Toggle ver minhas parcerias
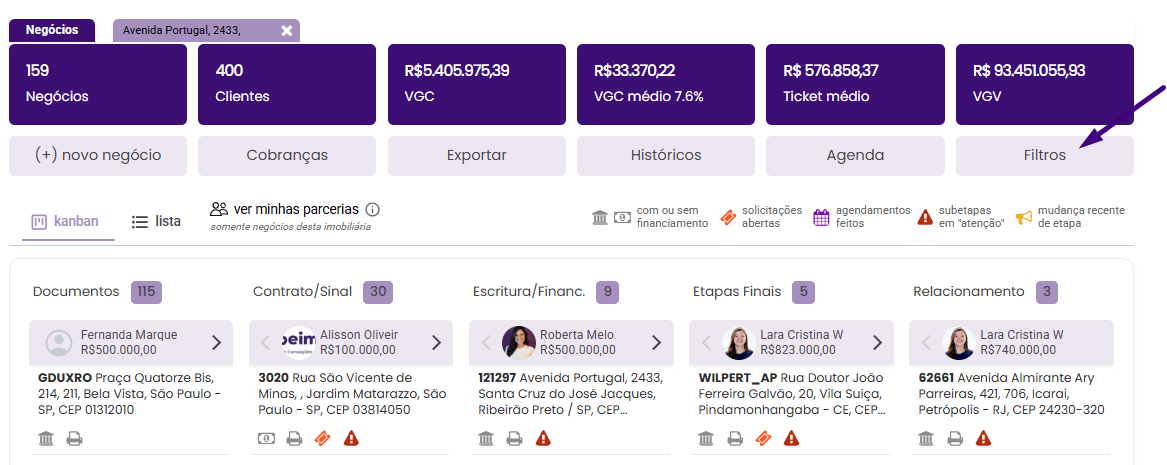1167x465 pixels. click(284, 210)
